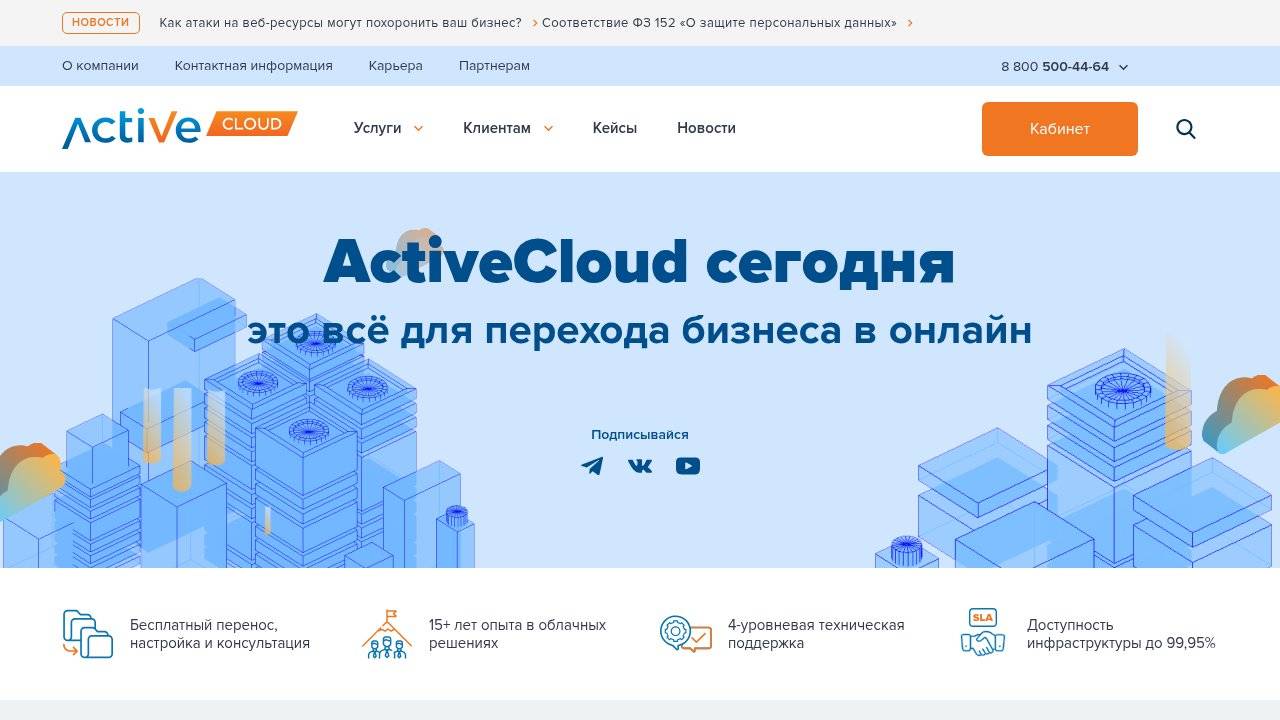Click '15+ лет опыта в облачных решениях' text

coord(518,634)
